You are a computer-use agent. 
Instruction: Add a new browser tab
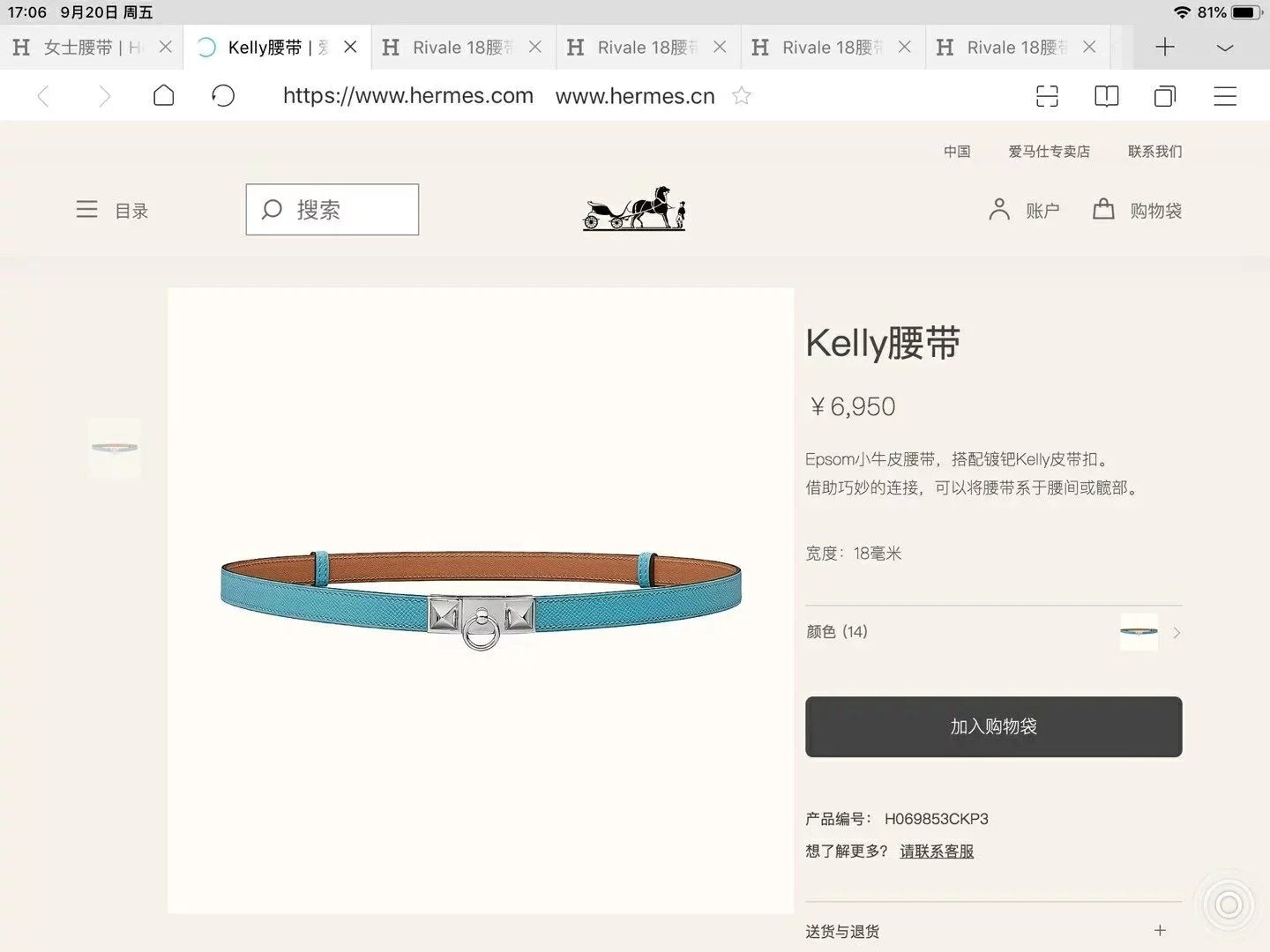(x=1165, y=47)
